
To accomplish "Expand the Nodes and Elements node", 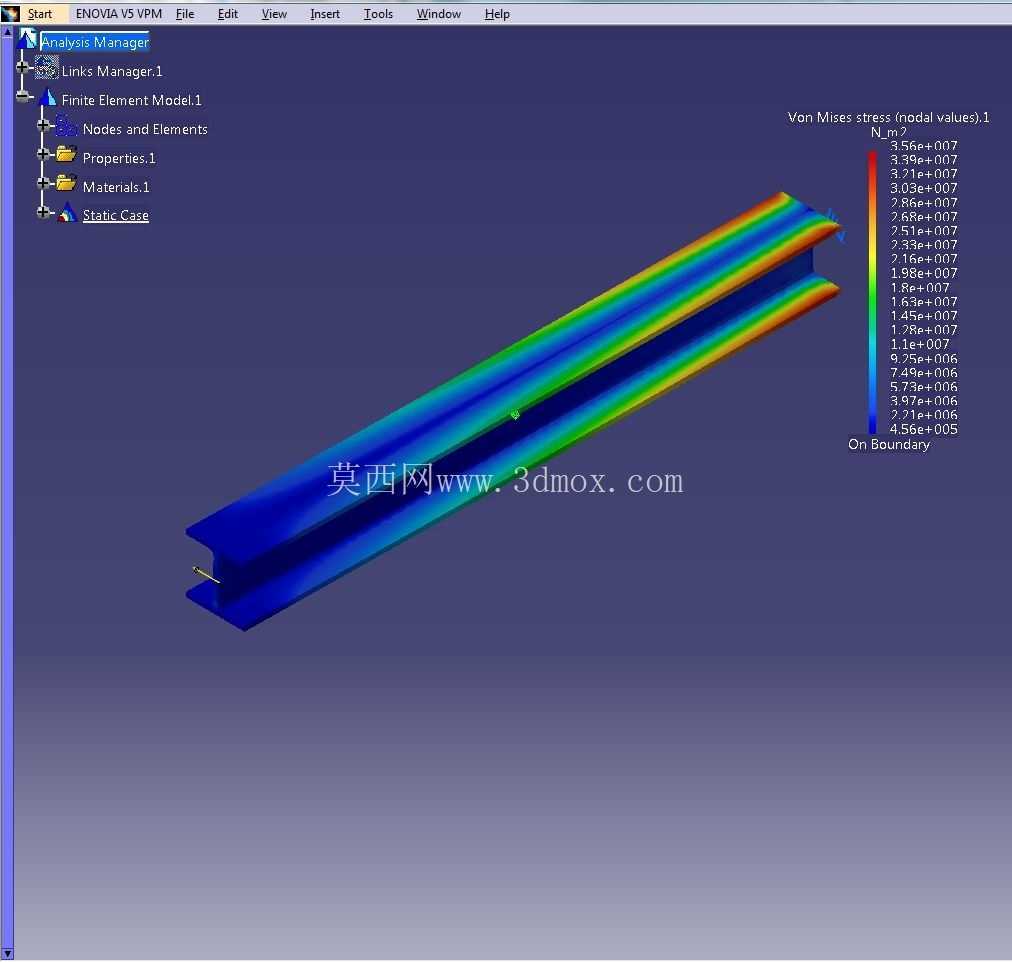I will click(43, 125).
